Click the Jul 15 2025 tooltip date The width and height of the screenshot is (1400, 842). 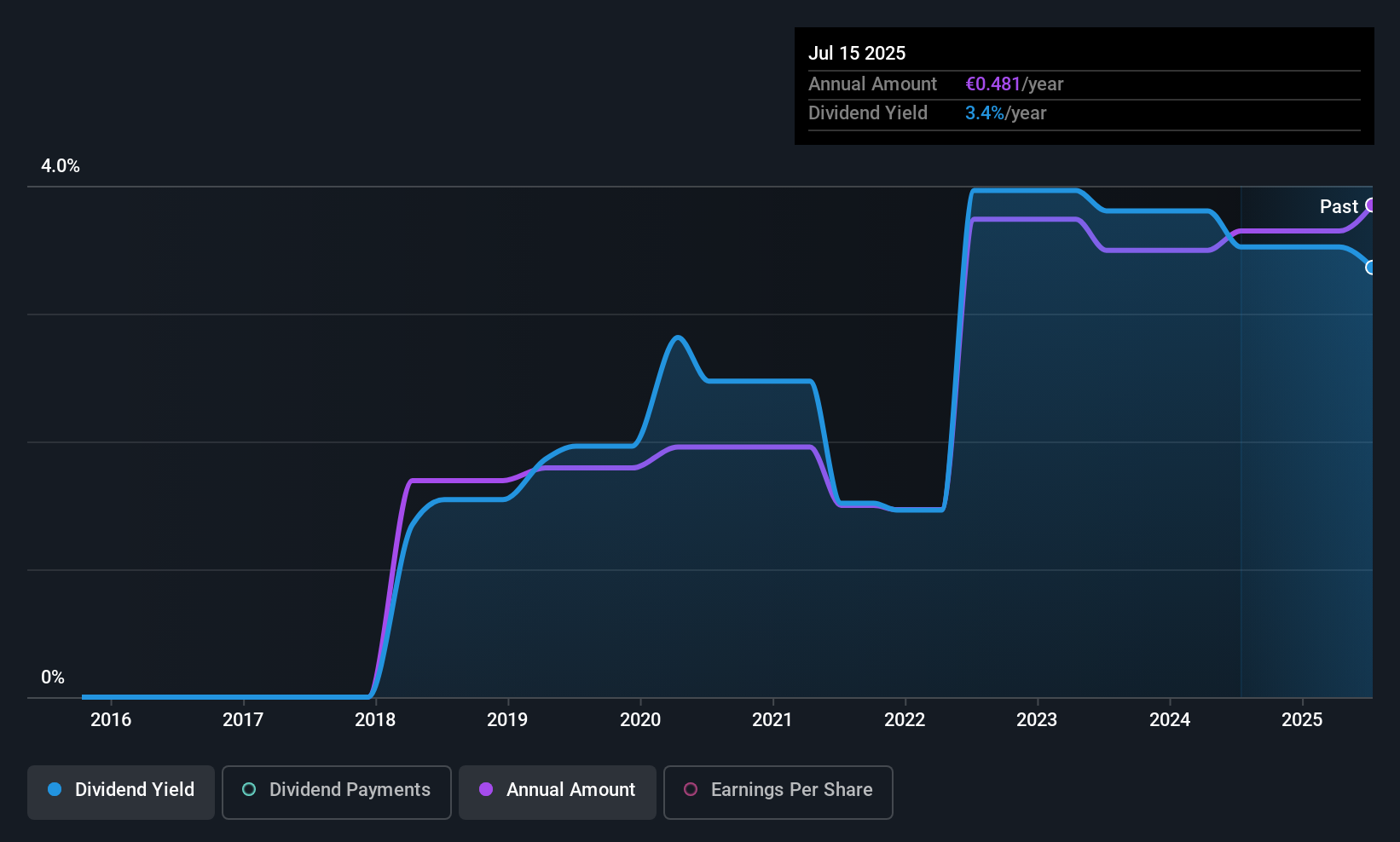pyautogui.click(x=857, y=53)
